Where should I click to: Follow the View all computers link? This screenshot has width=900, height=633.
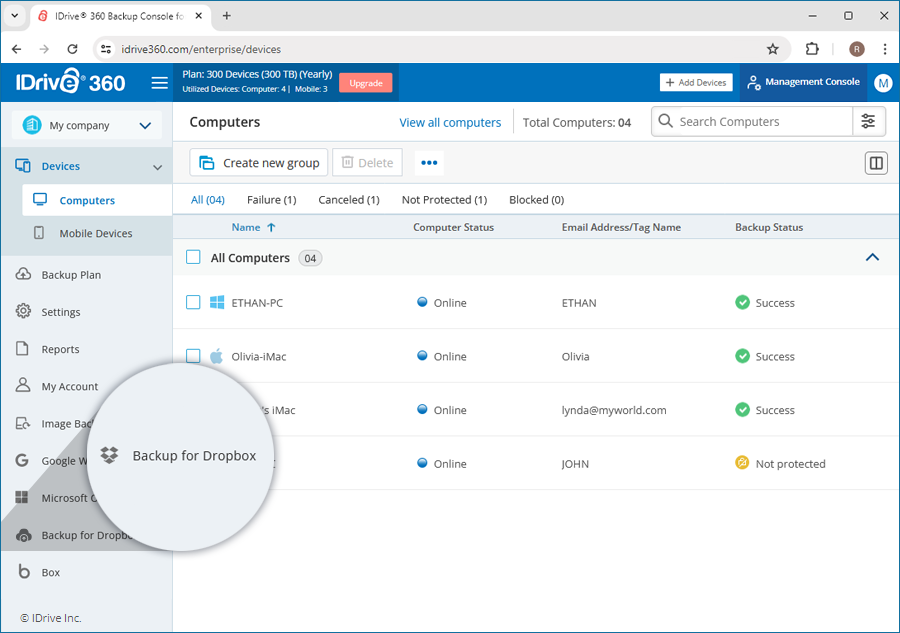[450, 122]
